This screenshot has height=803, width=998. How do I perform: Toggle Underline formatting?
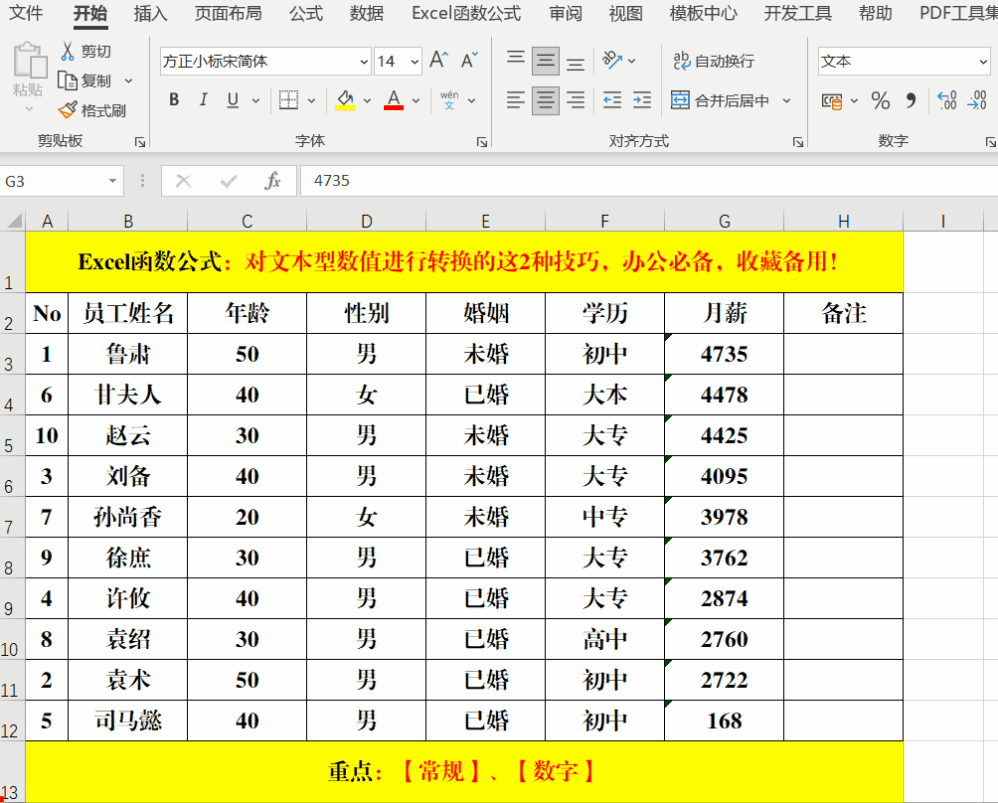[233, 100]
